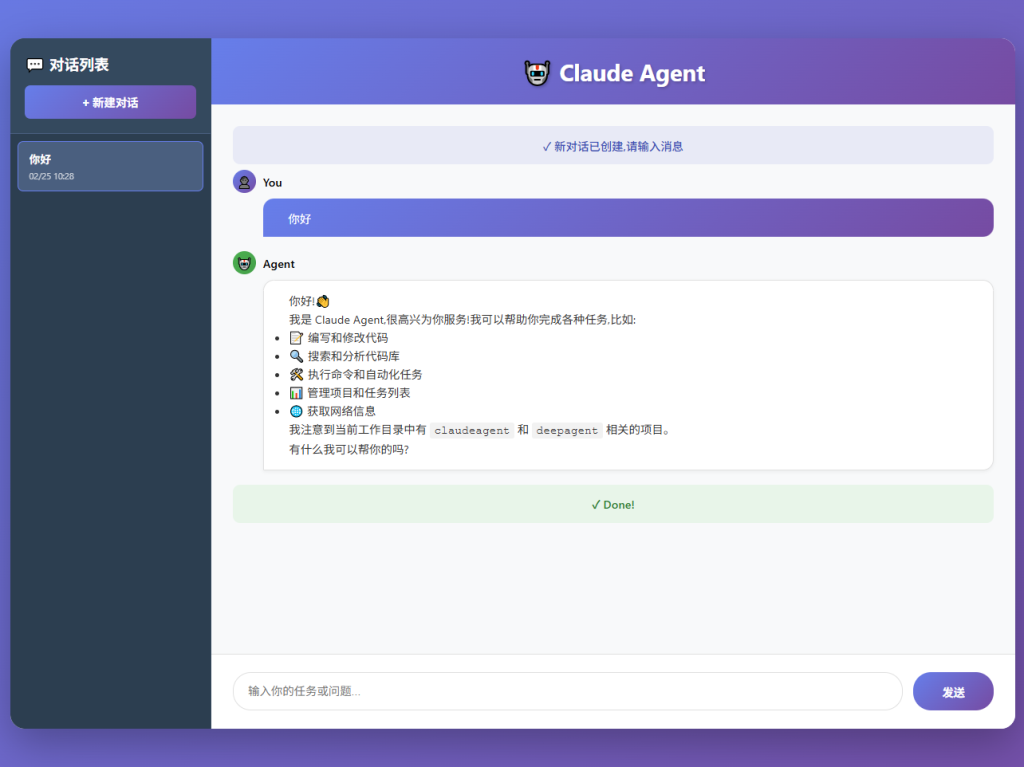Focus the 输入你的任务或问题 message input
The width and height of the screenshot is (1024, 767).
(x=567, y=691)
